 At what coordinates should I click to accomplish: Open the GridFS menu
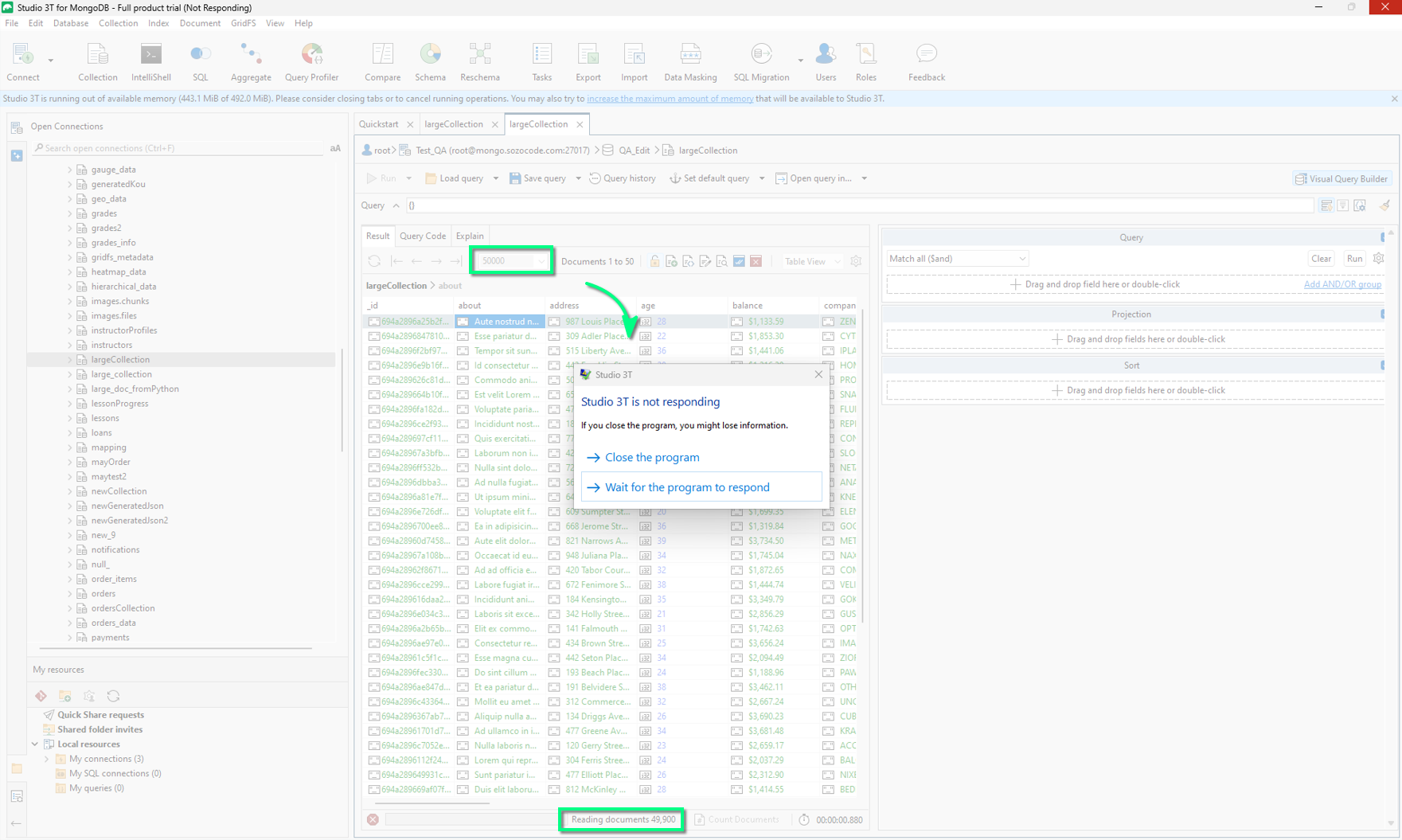[243, 23]
